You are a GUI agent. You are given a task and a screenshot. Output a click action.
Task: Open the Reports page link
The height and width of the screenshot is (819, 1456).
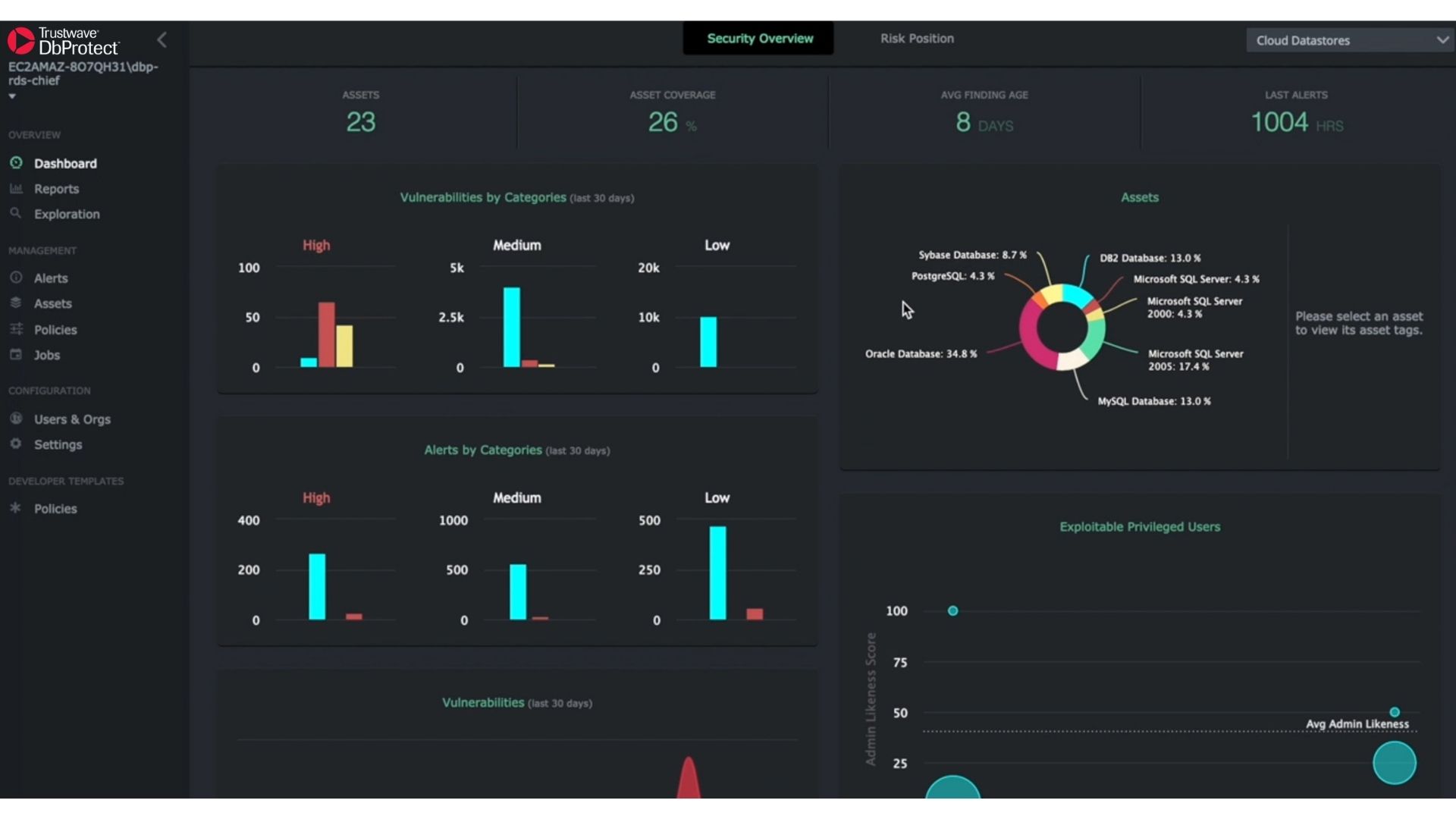coord(57,189)
